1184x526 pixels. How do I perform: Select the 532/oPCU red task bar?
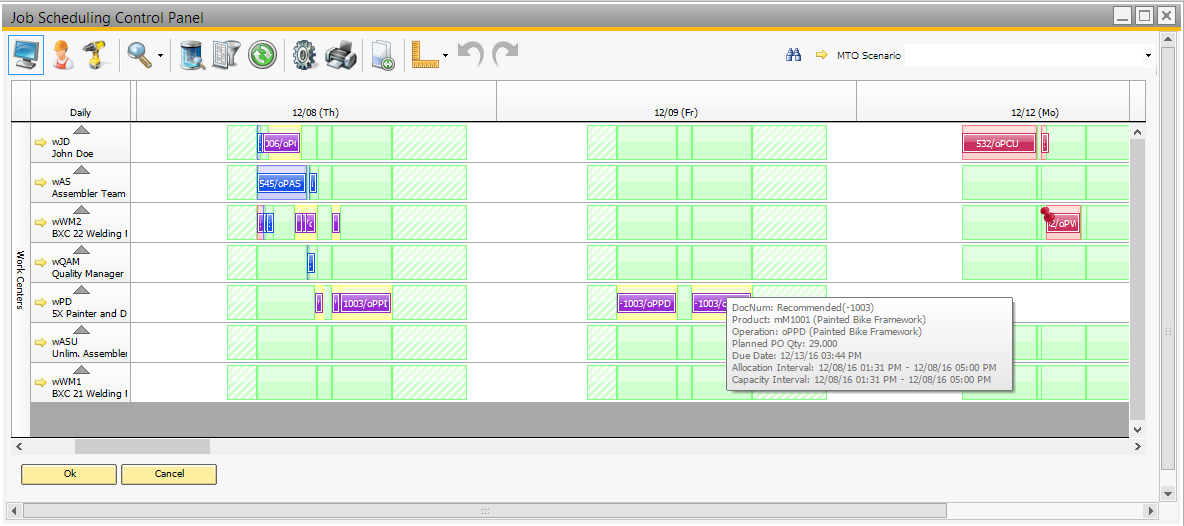point(997,143)
